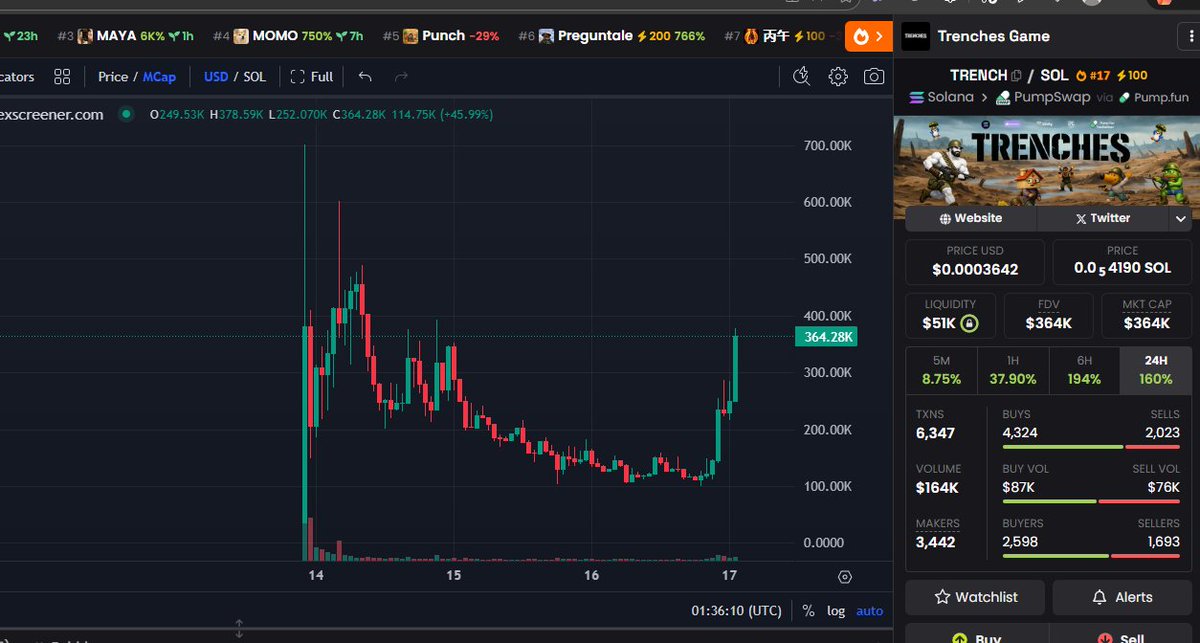Toggle percent scale on price axis
Screen dimensions: 1200x643
pos(808,610)
